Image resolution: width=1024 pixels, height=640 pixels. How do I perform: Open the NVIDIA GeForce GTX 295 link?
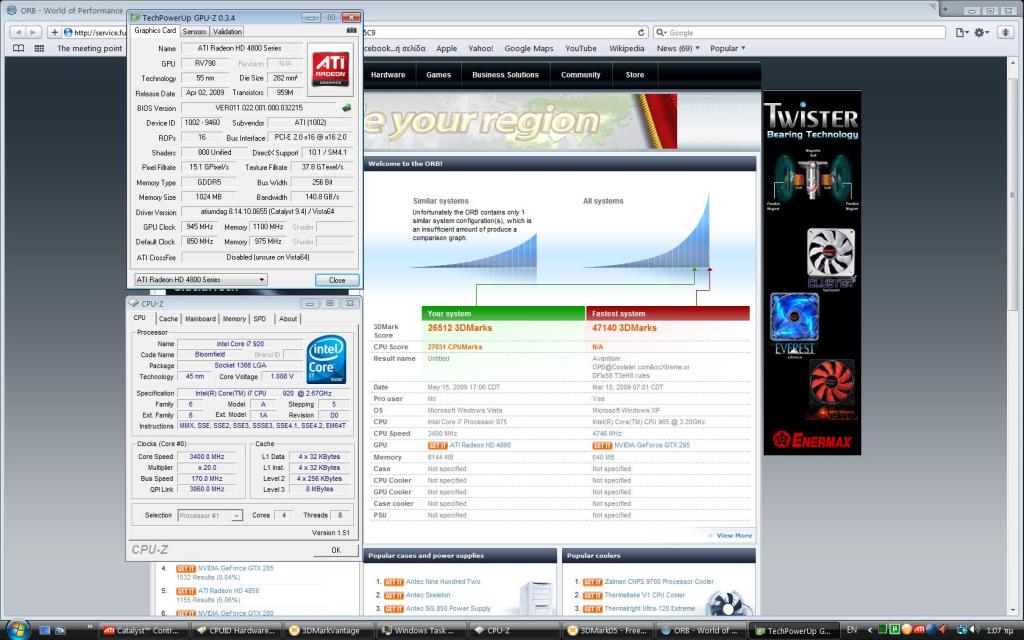pos(652,445)
